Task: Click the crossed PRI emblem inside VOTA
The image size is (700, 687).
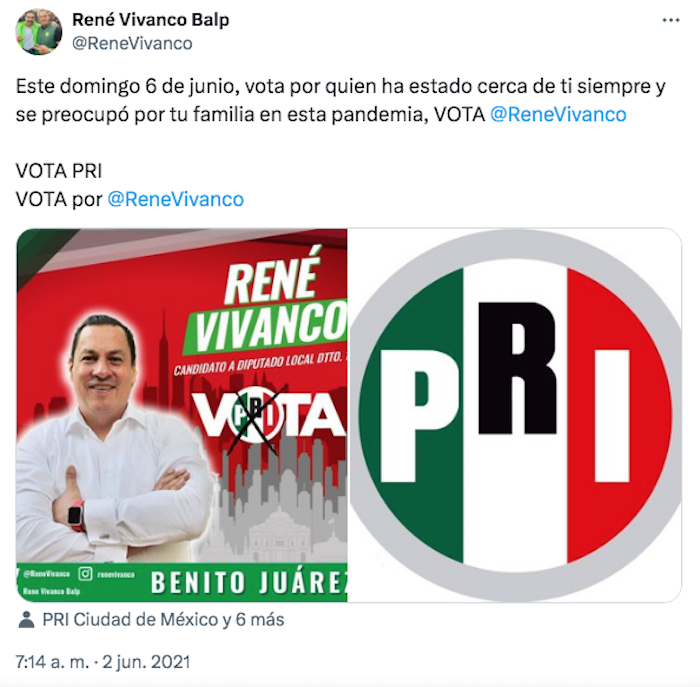Action: pyautogui.click(x=255, y=416)
